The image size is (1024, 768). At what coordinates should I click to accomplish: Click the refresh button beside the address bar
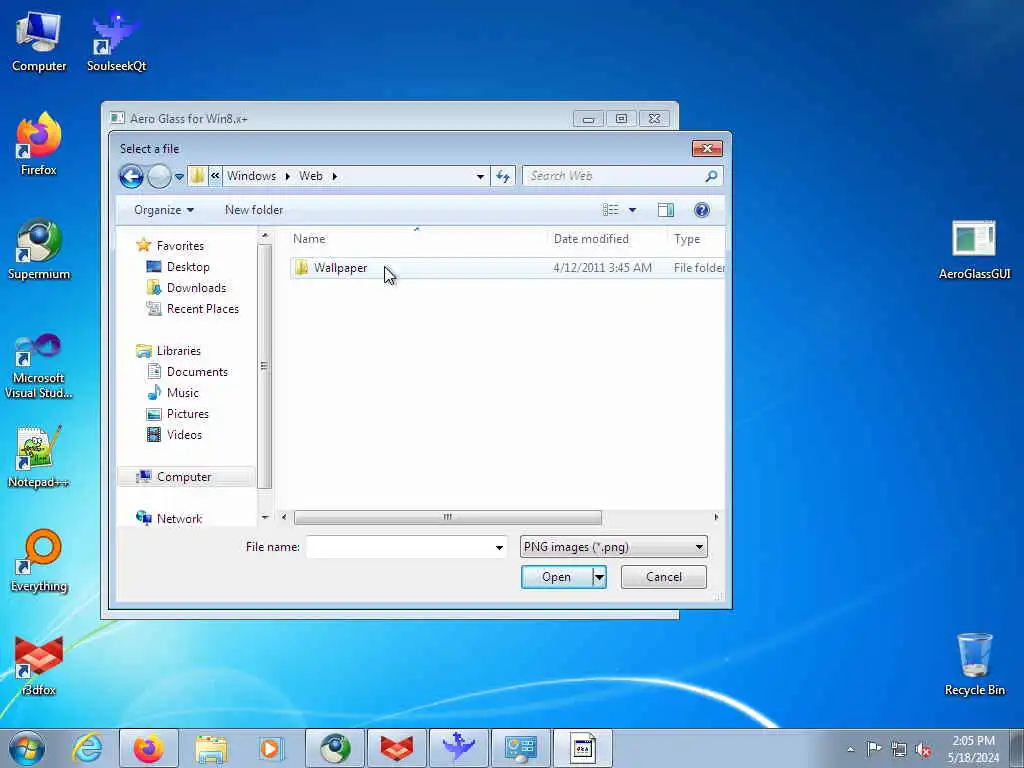pyautogui.click(x=503, y=176)
